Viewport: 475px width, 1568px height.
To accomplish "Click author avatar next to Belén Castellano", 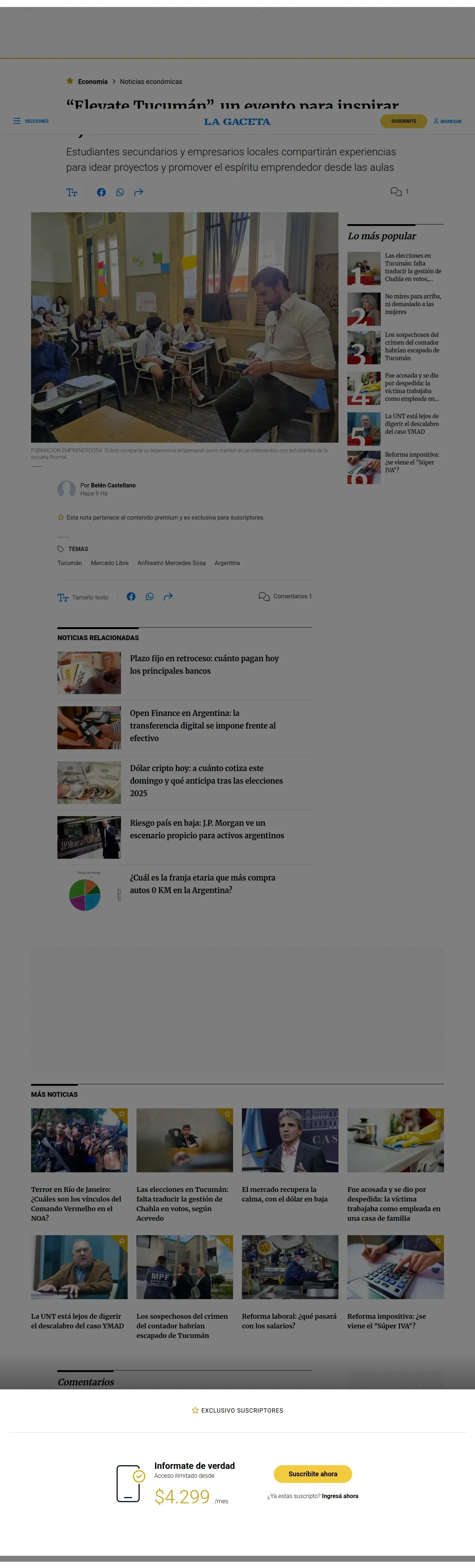I will (66, 489).
